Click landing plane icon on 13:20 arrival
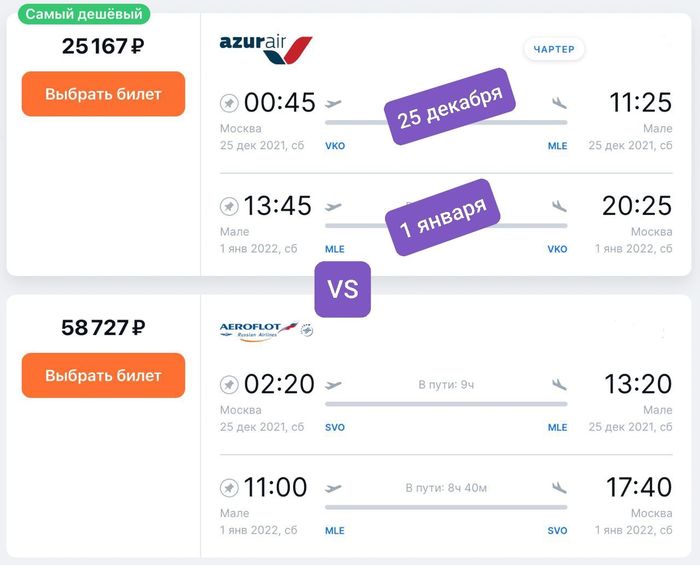The height and width of the screenshot is (565, 700). click(559, 384)
